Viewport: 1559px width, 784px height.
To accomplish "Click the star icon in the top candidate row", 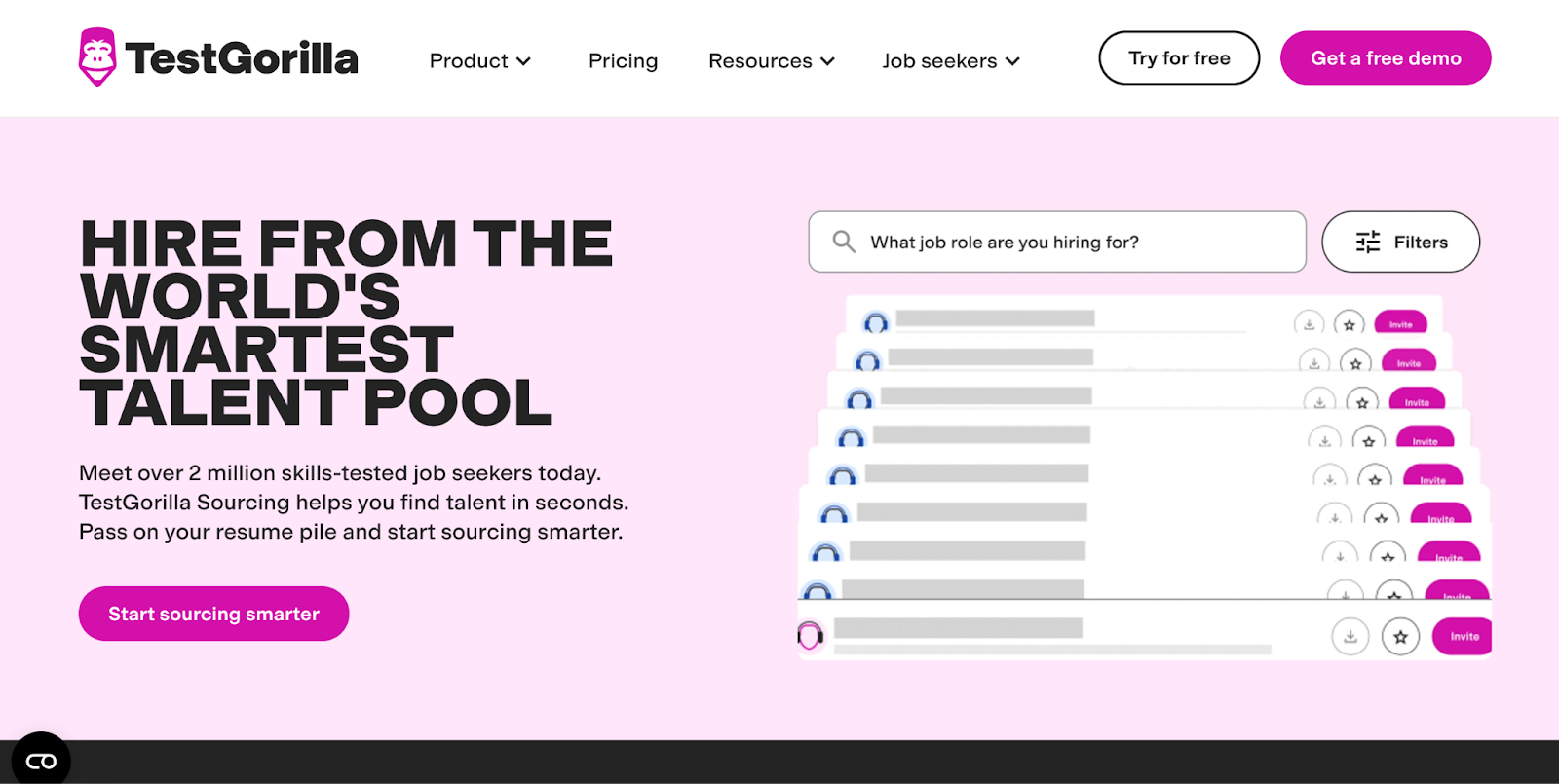I will 1350,324.
